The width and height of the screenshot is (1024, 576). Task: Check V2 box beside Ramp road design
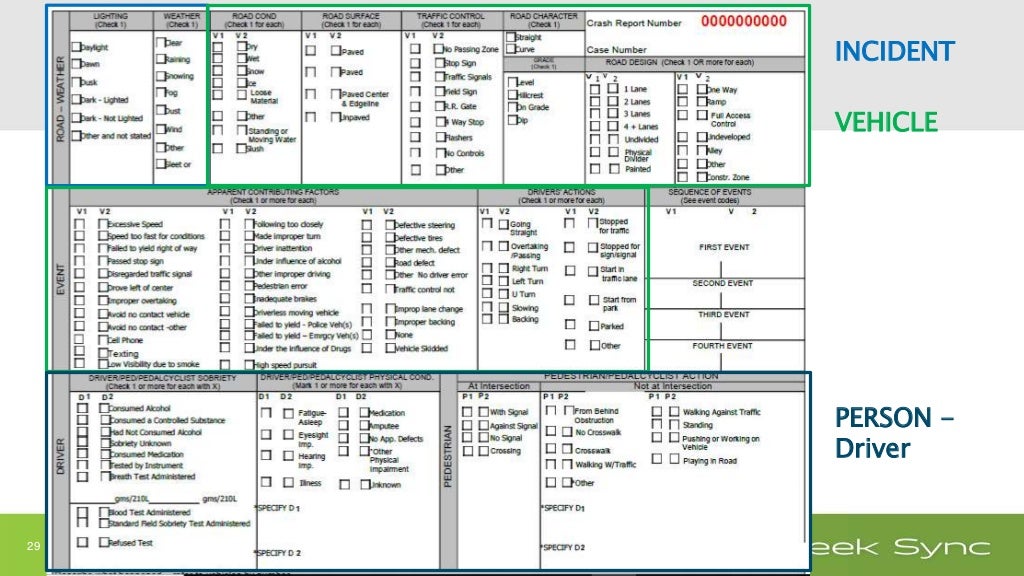(x=702, y=101)
